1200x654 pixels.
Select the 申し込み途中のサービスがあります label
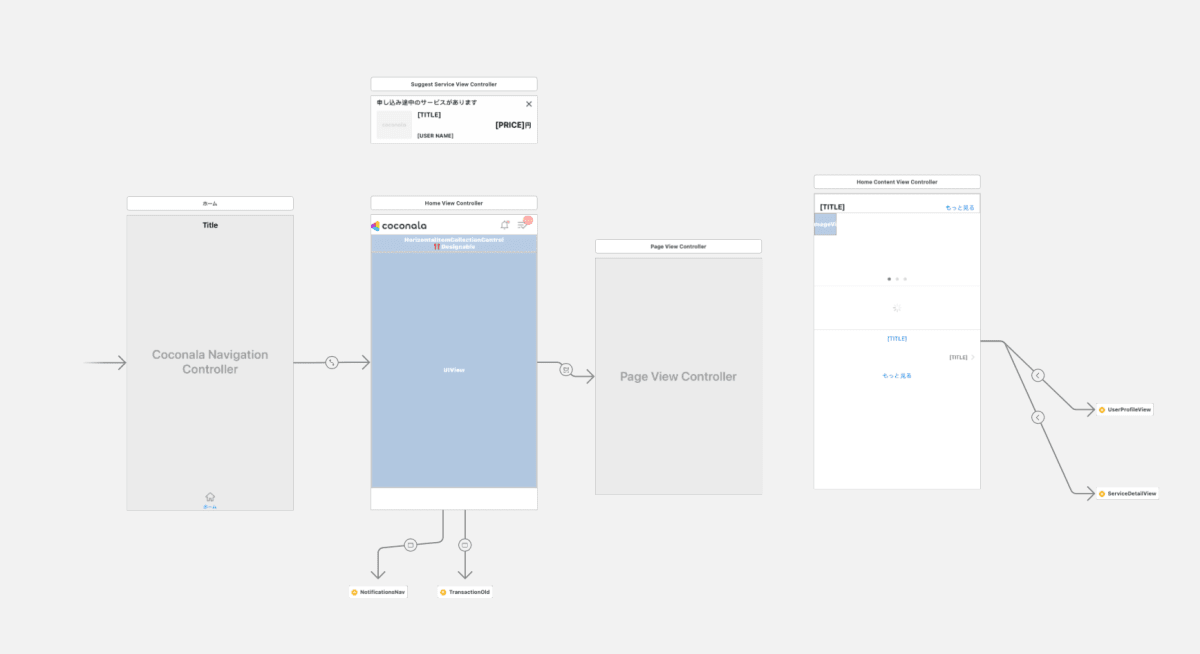[x=427, y=102]
